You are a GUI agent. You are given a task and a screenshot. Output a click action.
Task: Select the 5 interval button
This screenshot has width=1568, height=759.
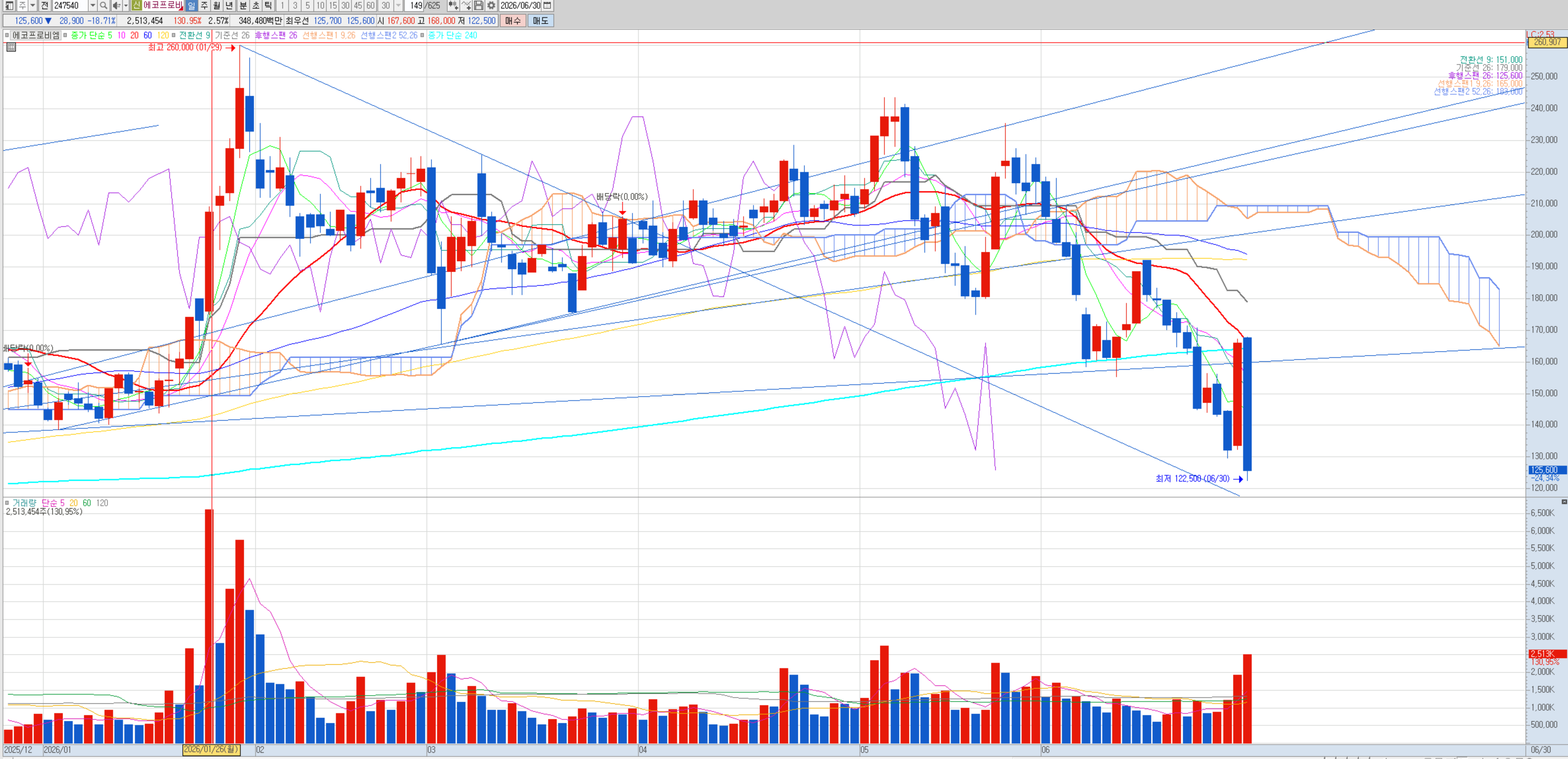pyautogui.click(x=307, y=5)
